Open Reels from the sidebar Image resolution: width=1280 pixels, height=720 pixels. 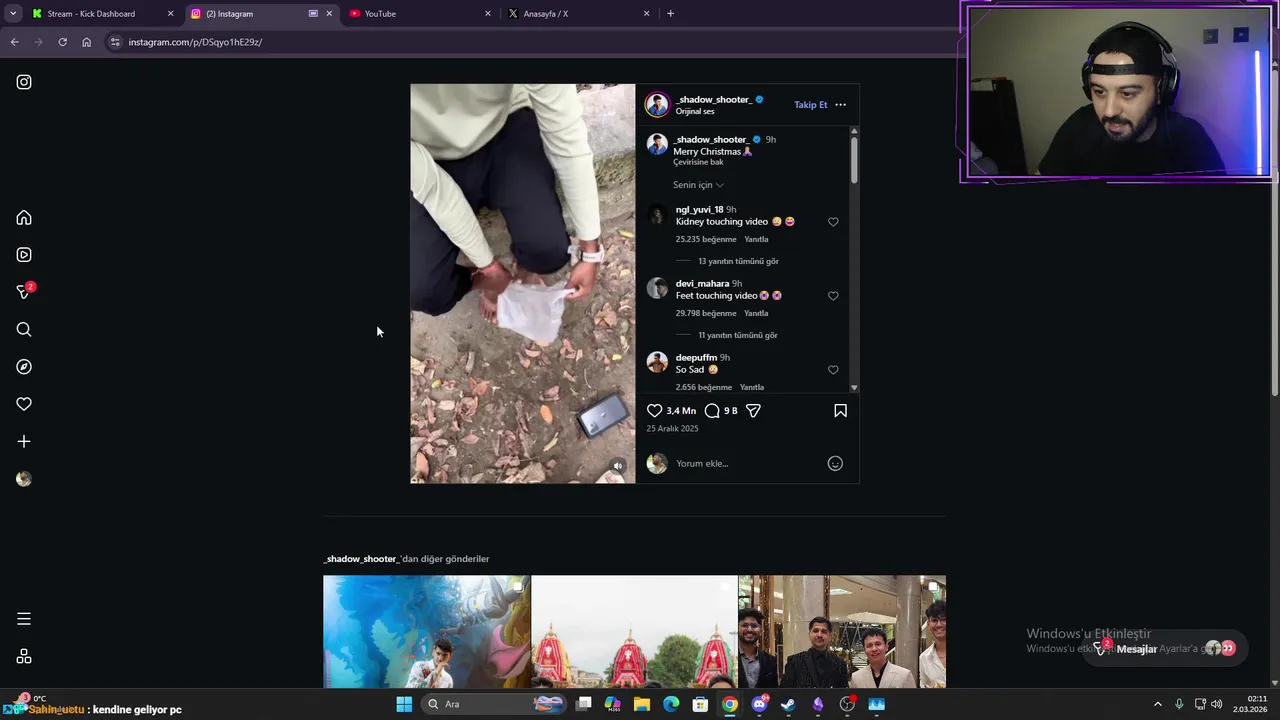[x=24, y=255]
